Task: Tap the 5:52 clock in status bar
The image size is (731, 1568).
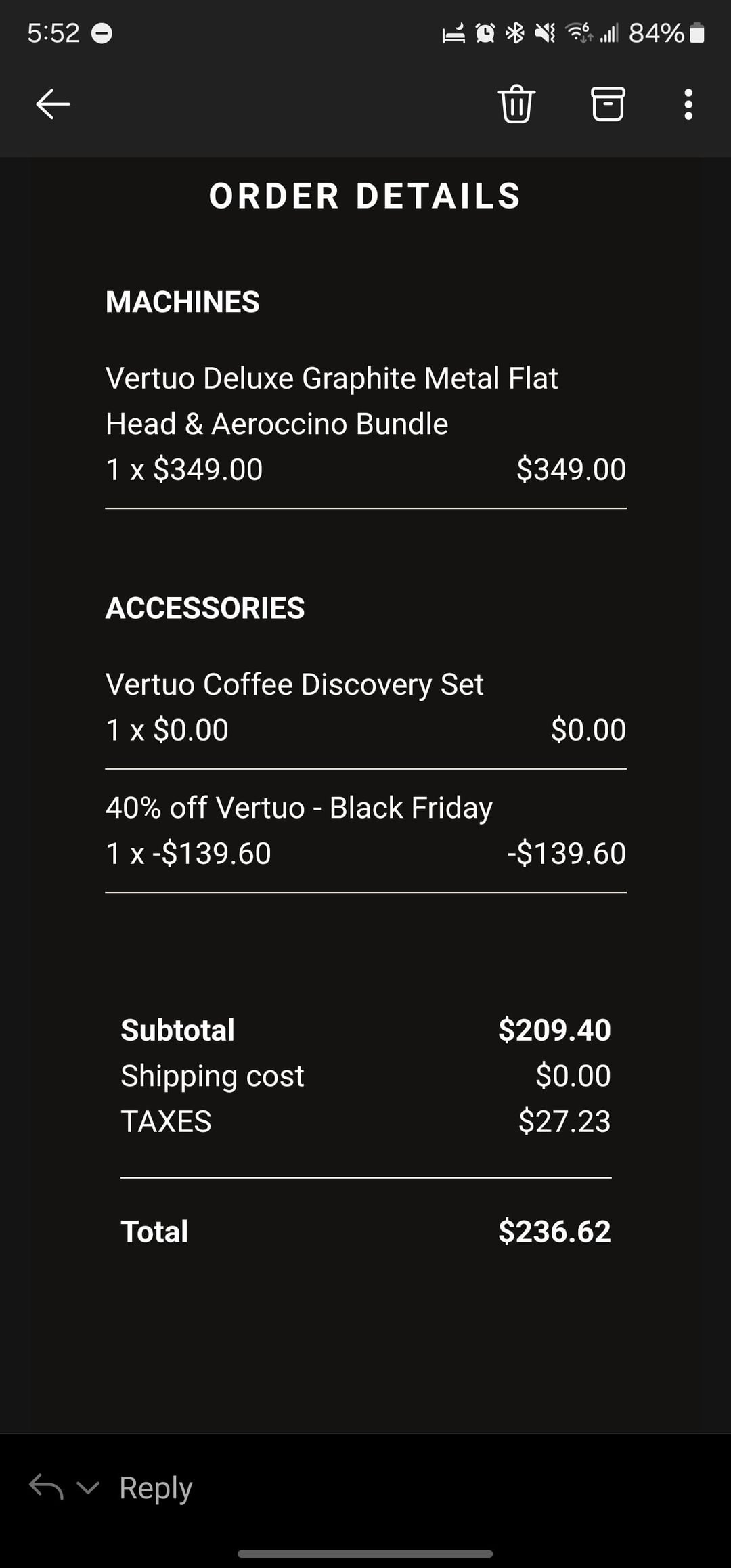Action: pos(53,33)
